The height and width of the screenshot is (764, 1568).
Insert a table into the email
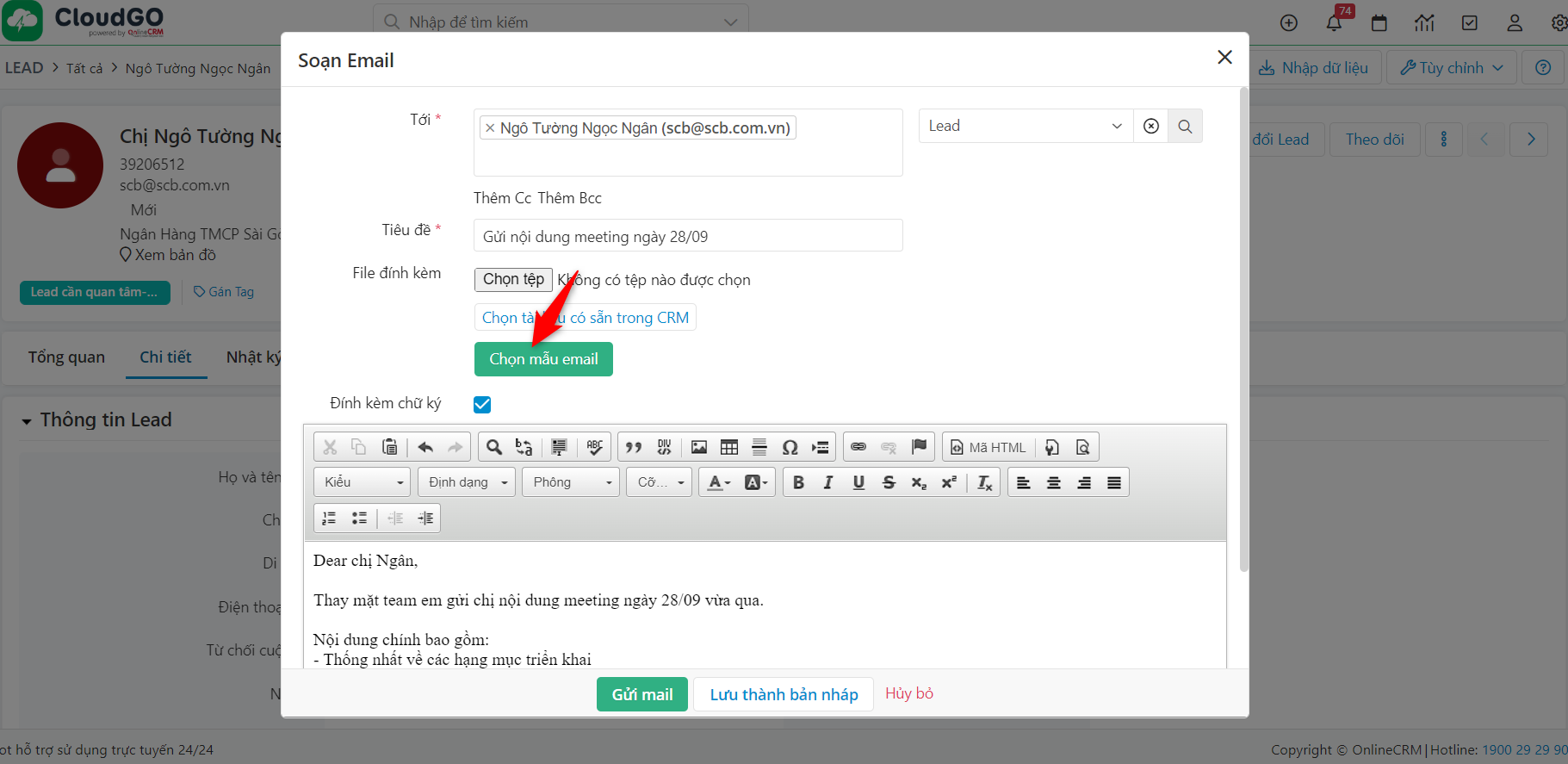[x=729, y=447]
